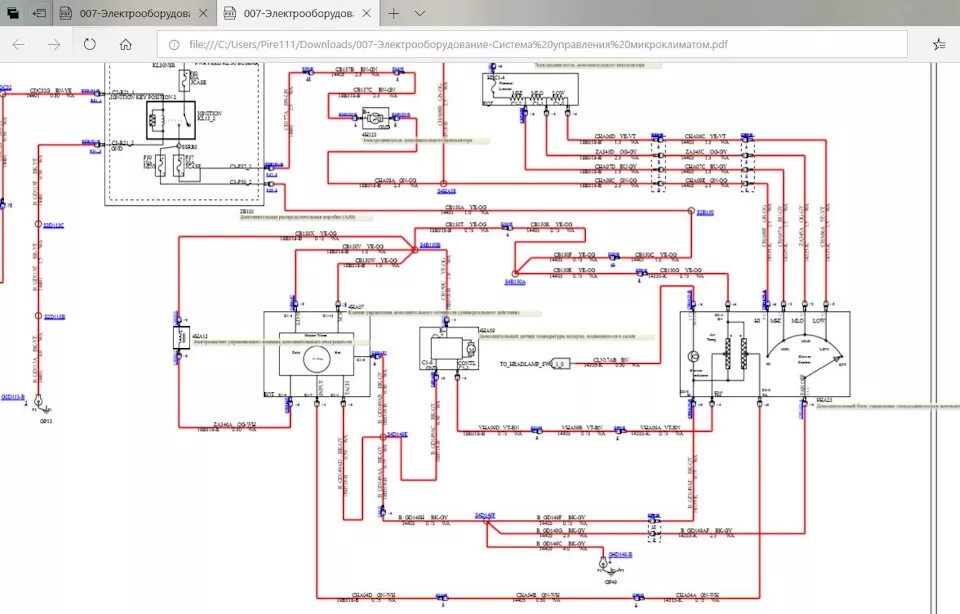Click the TO_HEADLAMP_SW reference label

(x=525, y=364)
